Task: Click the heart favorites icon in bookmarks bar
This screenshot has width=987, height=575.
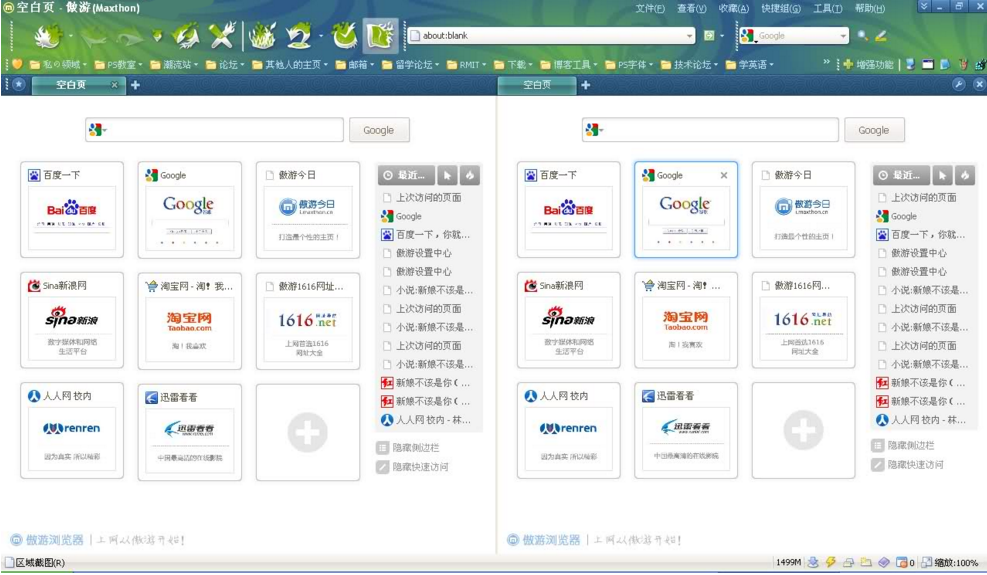Action: pyautogui.click(x=16, y=65)
